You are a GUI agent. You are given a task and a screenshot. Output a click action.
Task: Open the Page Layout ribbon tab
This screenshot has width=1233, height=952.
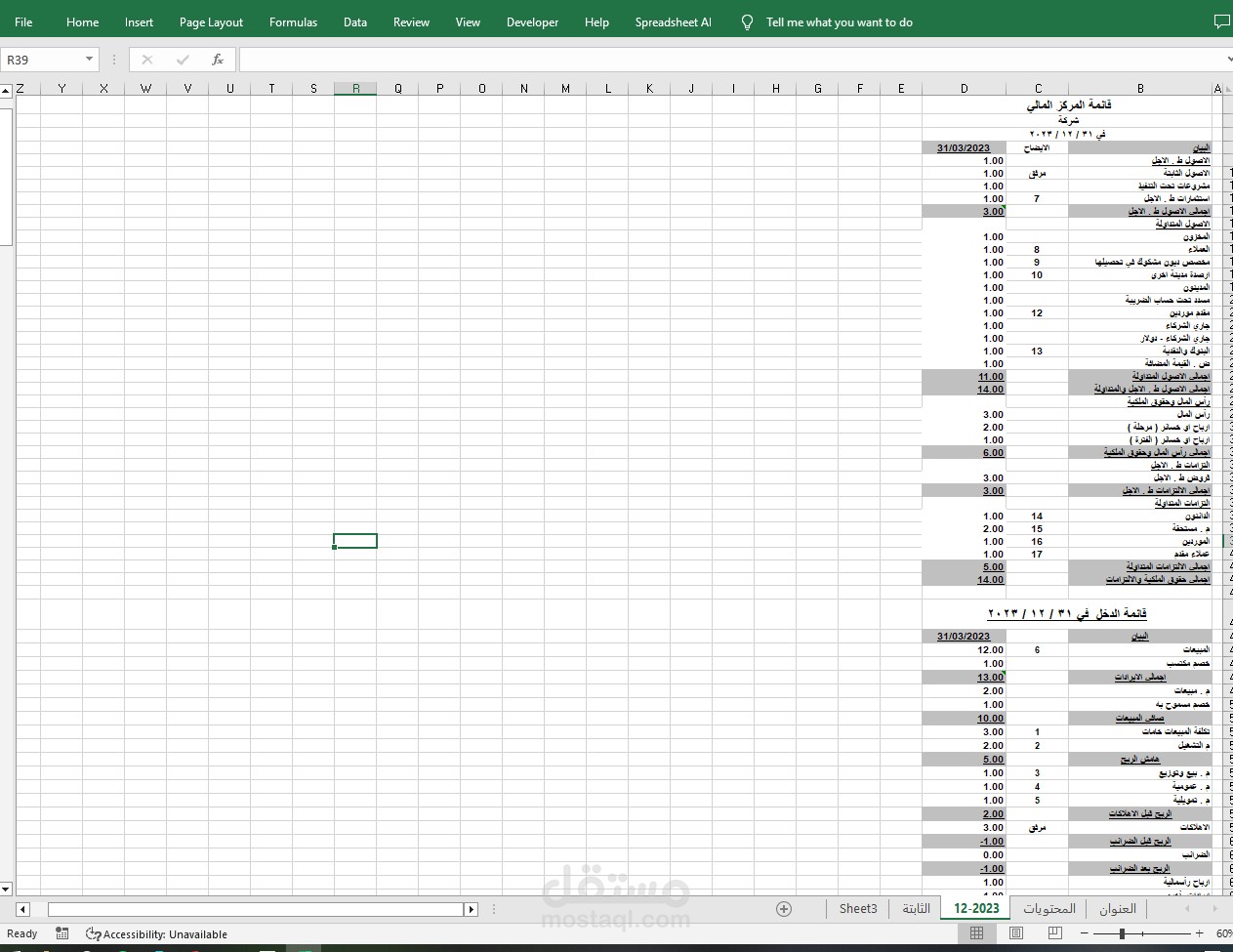[211, 21]
